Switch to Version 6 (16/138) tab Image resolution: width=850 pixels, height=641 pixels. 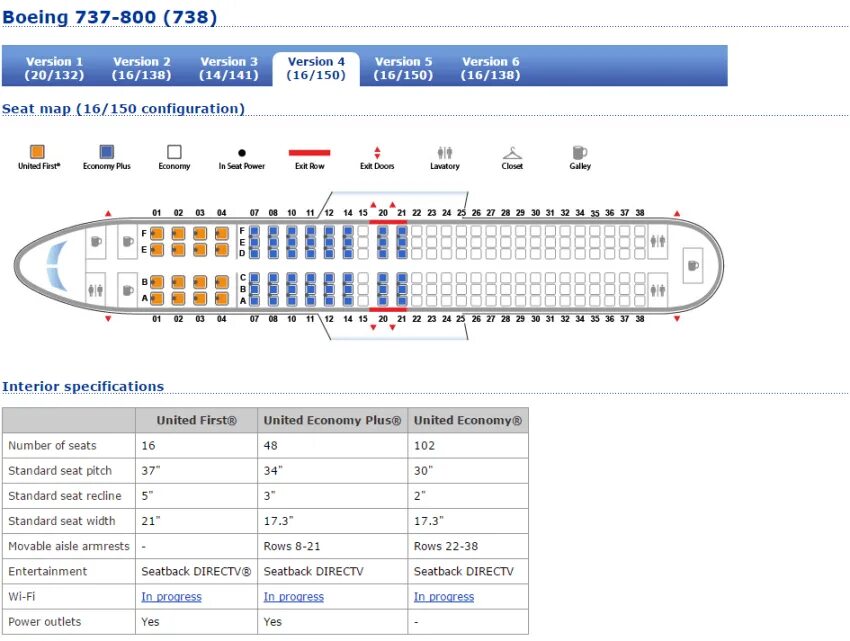click(491, 68)
